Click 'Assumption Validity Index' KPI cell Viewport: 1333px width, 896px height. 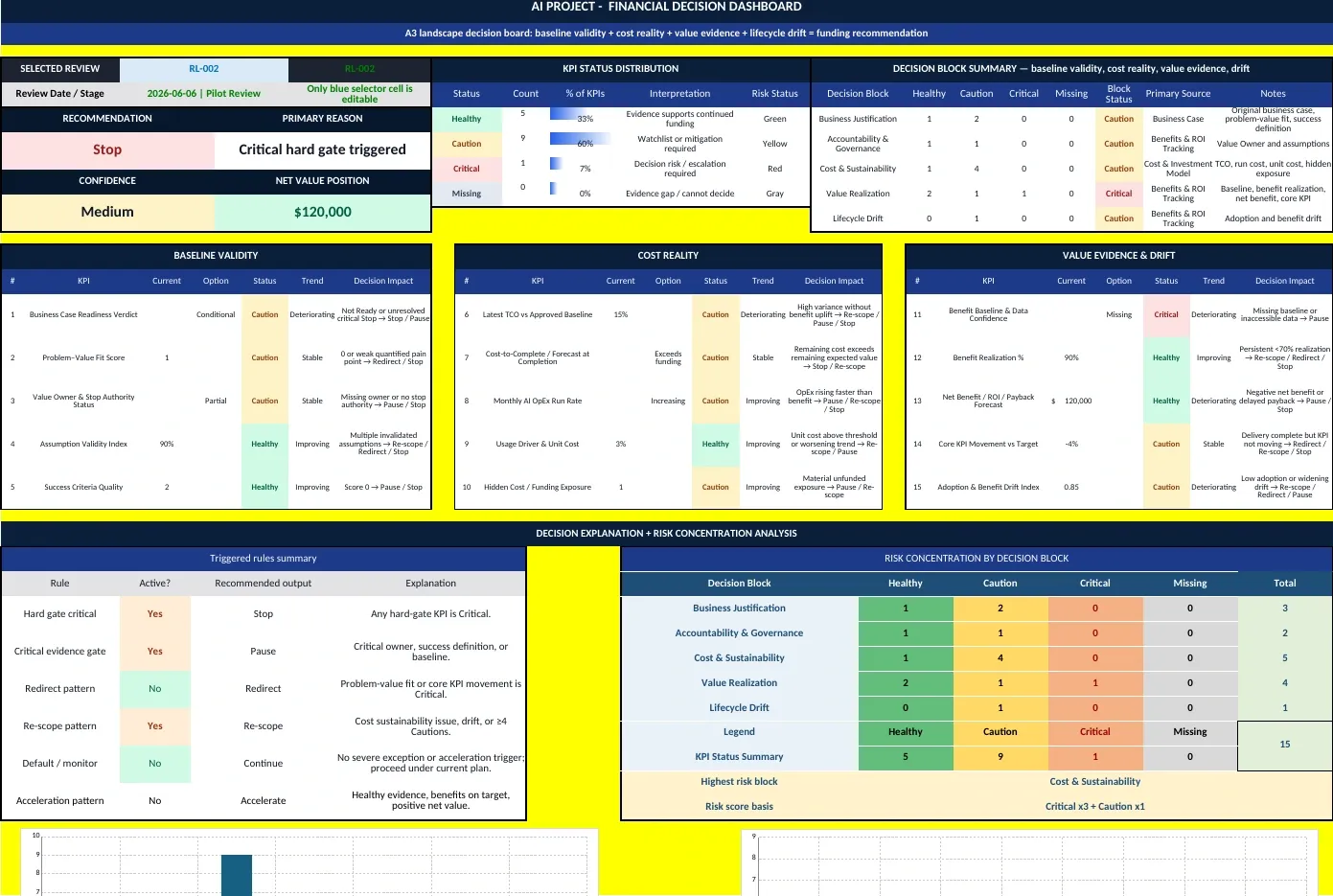(x=83, y=444)
